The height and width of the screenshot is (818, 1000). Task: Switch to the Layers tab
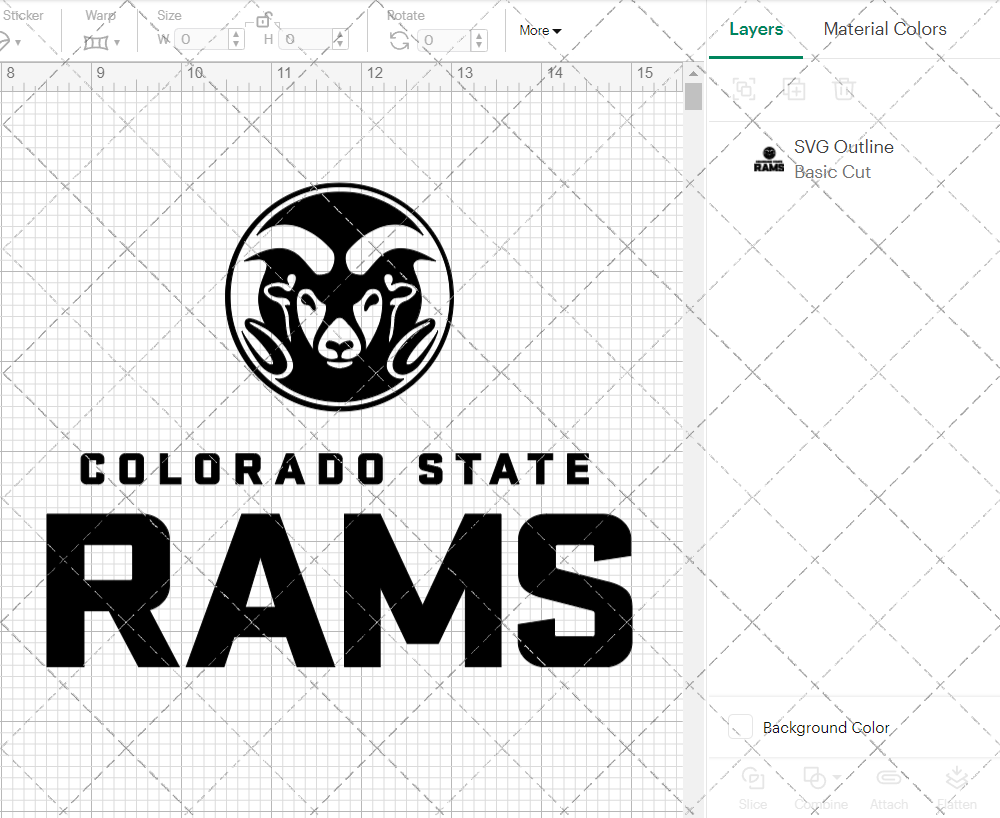(x=756, y=29)
